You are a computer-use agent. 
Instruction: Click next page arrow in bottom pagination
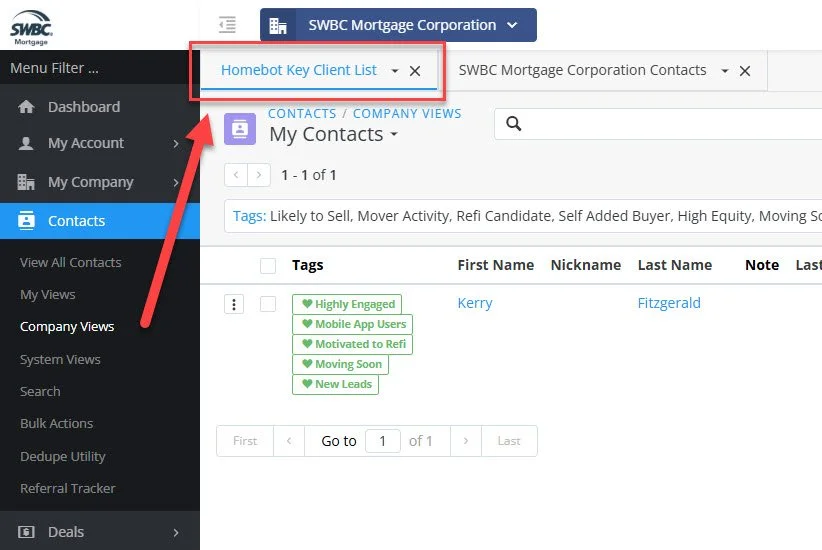coord(466,441)
